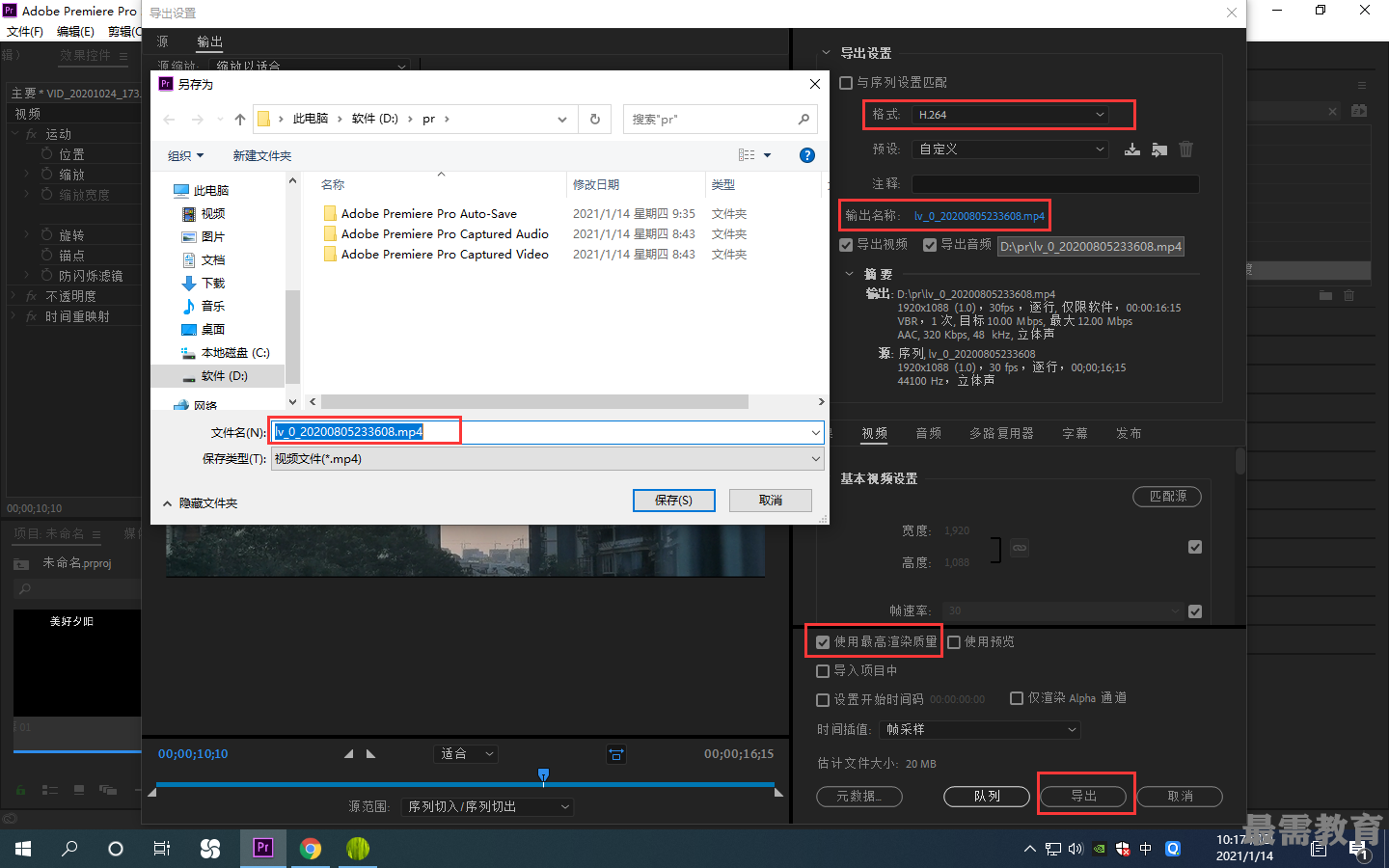
Task: Click the 注释 comment input field
Action: click(x=1055, y=184)
